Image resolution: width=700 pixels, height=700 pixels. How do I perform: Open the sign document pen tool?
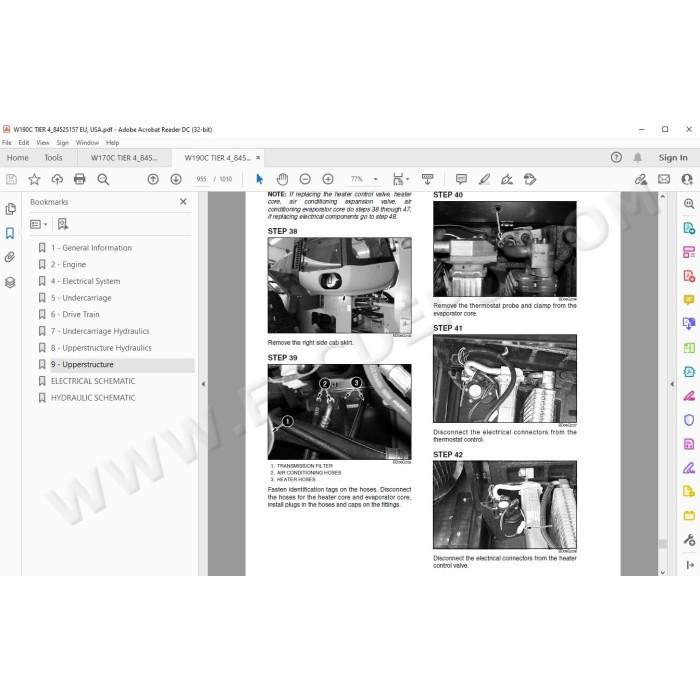pyautogui.click(x=507, y=179)
